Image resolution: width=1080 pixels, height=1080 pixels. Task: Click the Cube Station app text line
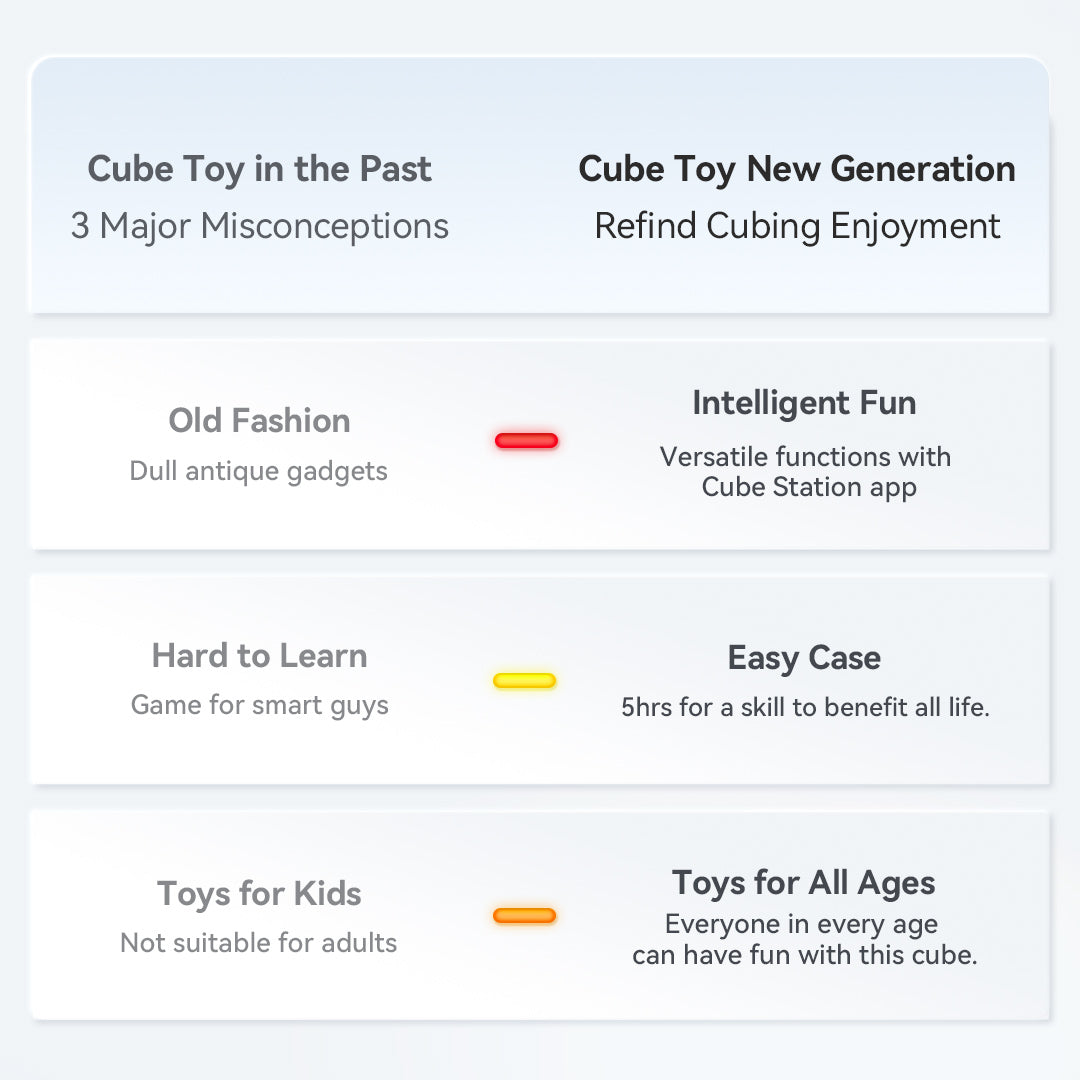[x=809, y=488]
